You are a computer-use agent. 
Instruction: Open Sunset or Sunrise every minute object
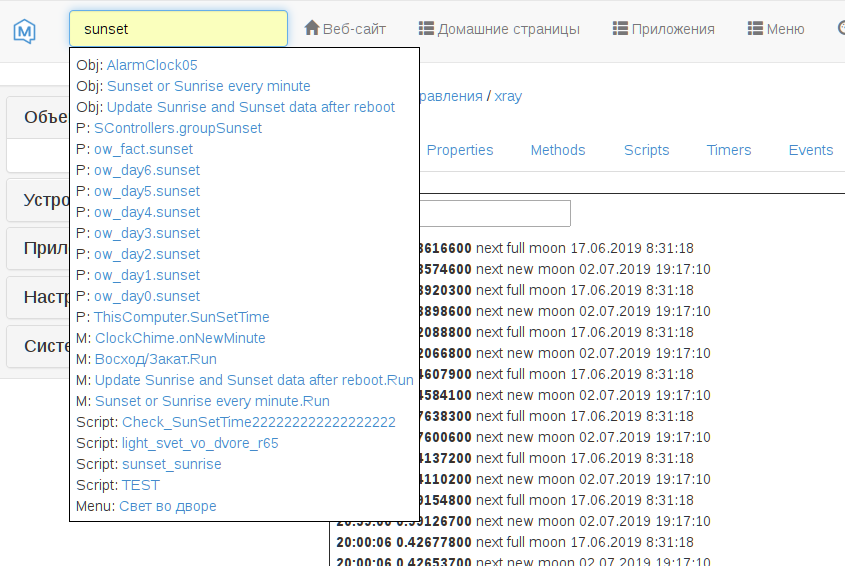point(209,86)
